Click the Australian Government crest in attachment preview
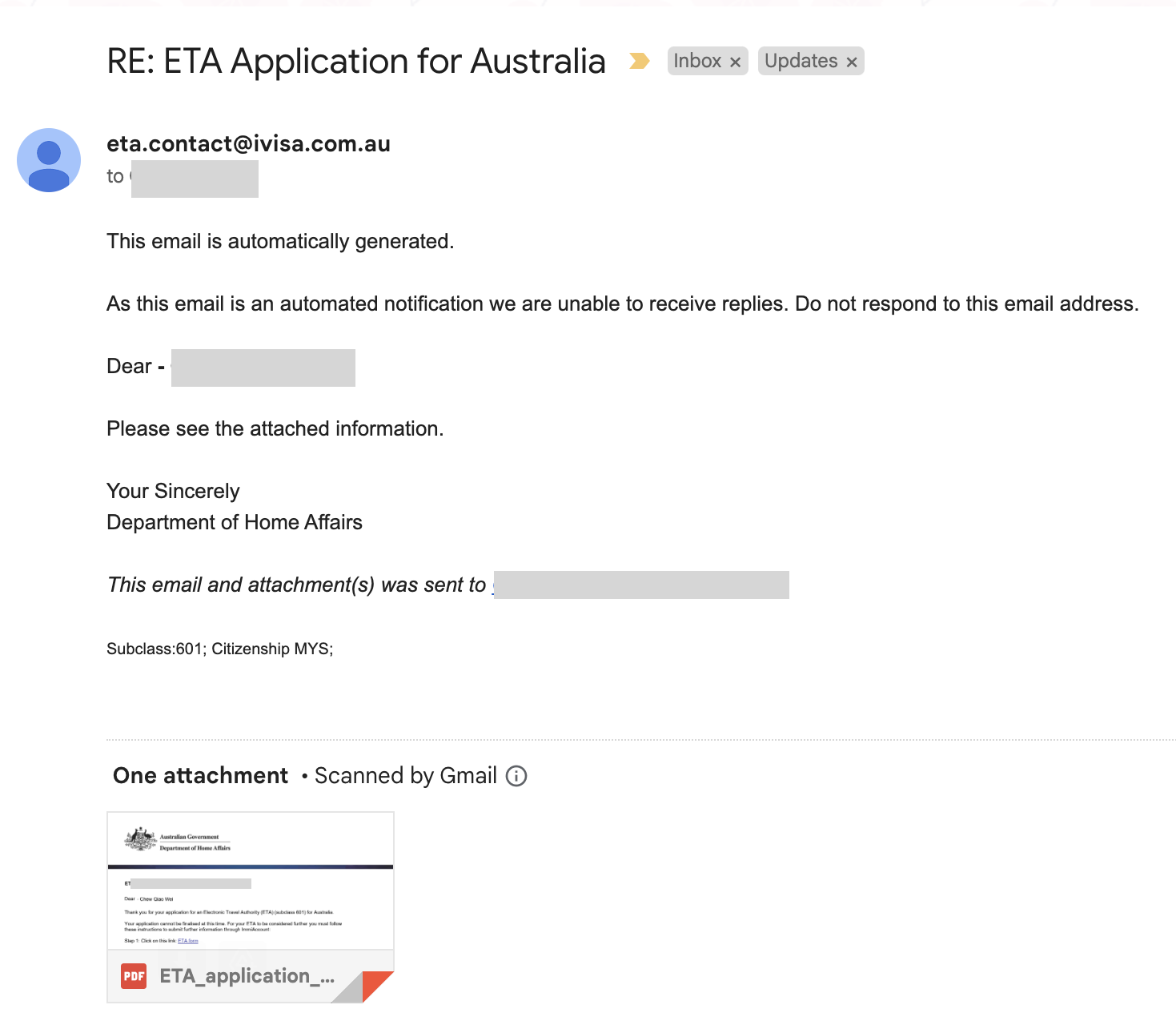The width and height of the screenshot is (1176, 1033). point(141,839)
